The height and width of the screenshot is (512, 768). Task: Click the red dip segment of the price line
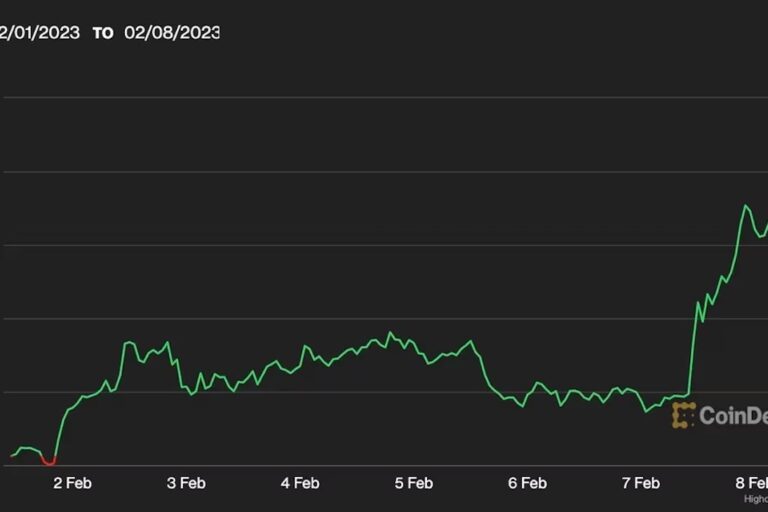click(x=49, y=461)
